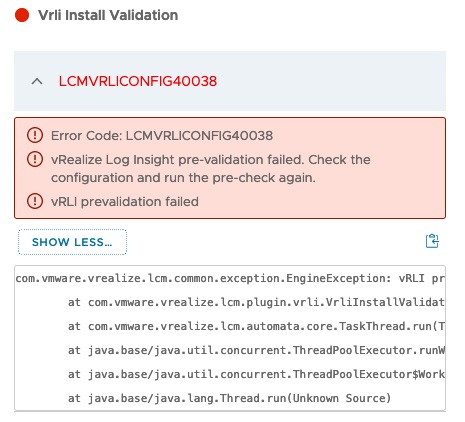
Task: Open the red LCMVRLICONFIG40038 header label
Action: point(138,81)
